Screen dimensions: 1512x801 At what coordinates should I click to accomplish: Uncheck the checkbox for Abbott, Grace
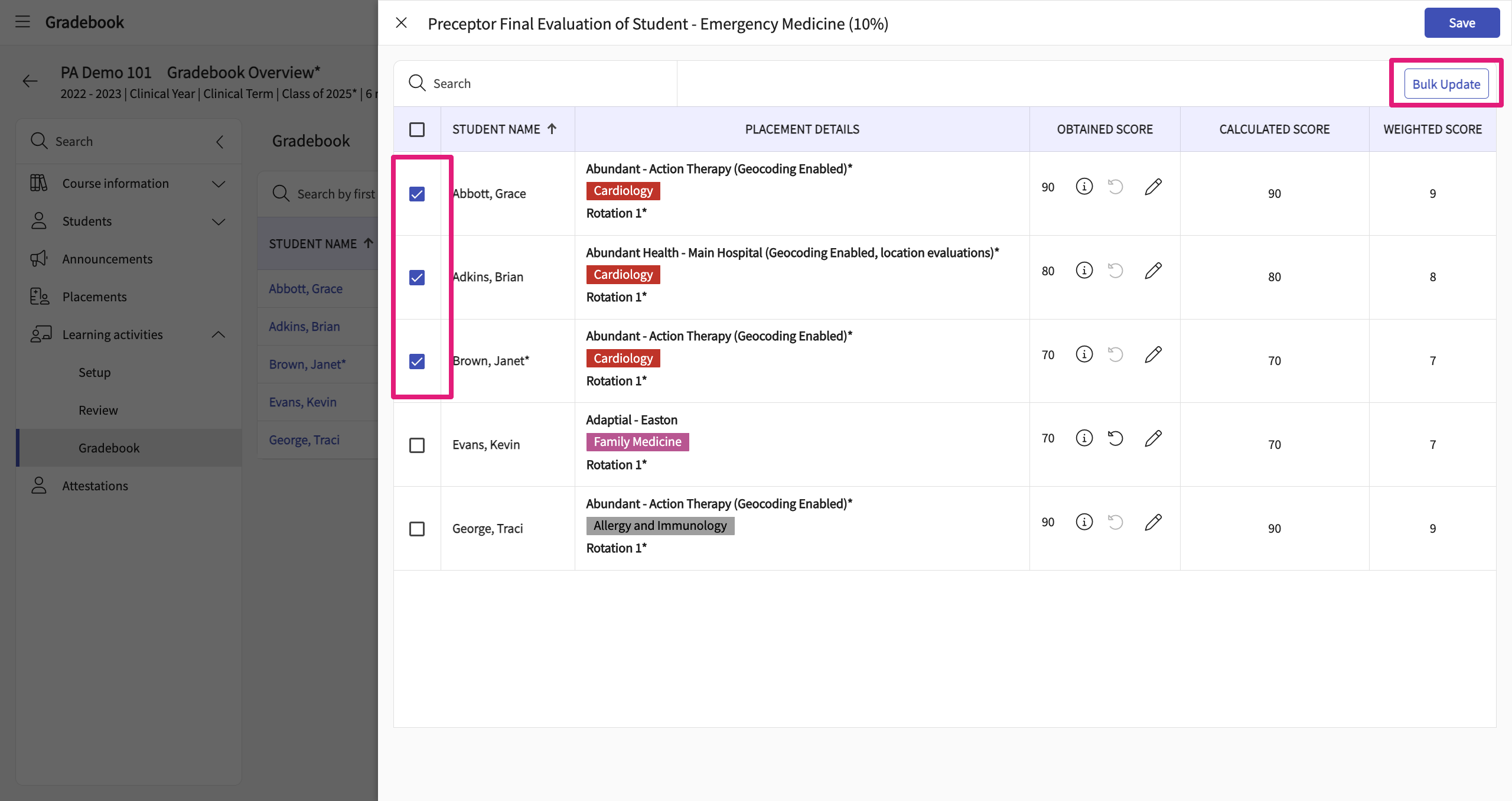click(x=417, y=194)
